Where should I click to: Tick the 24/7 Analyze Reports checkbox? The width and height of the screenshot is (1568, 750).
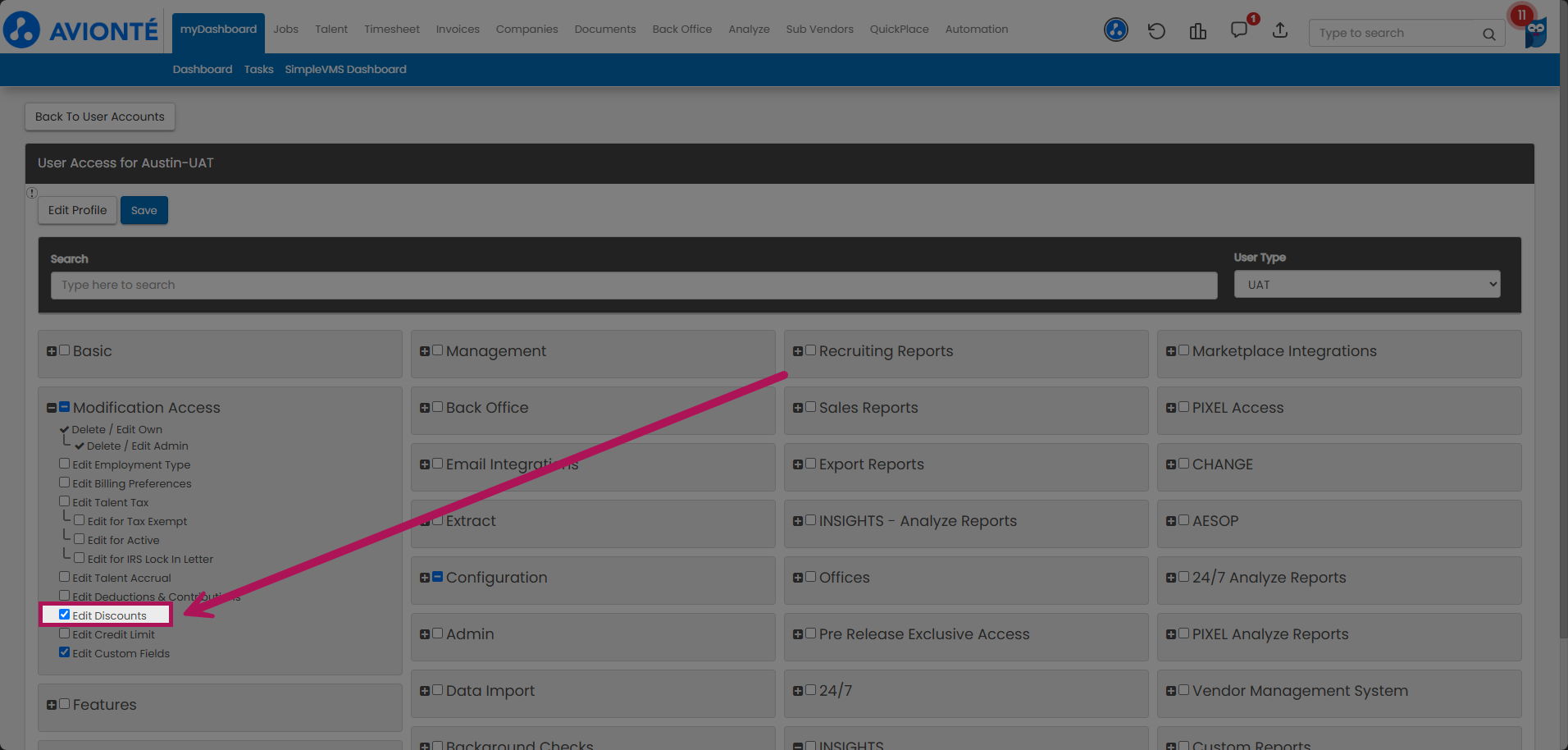point(1183,577)
